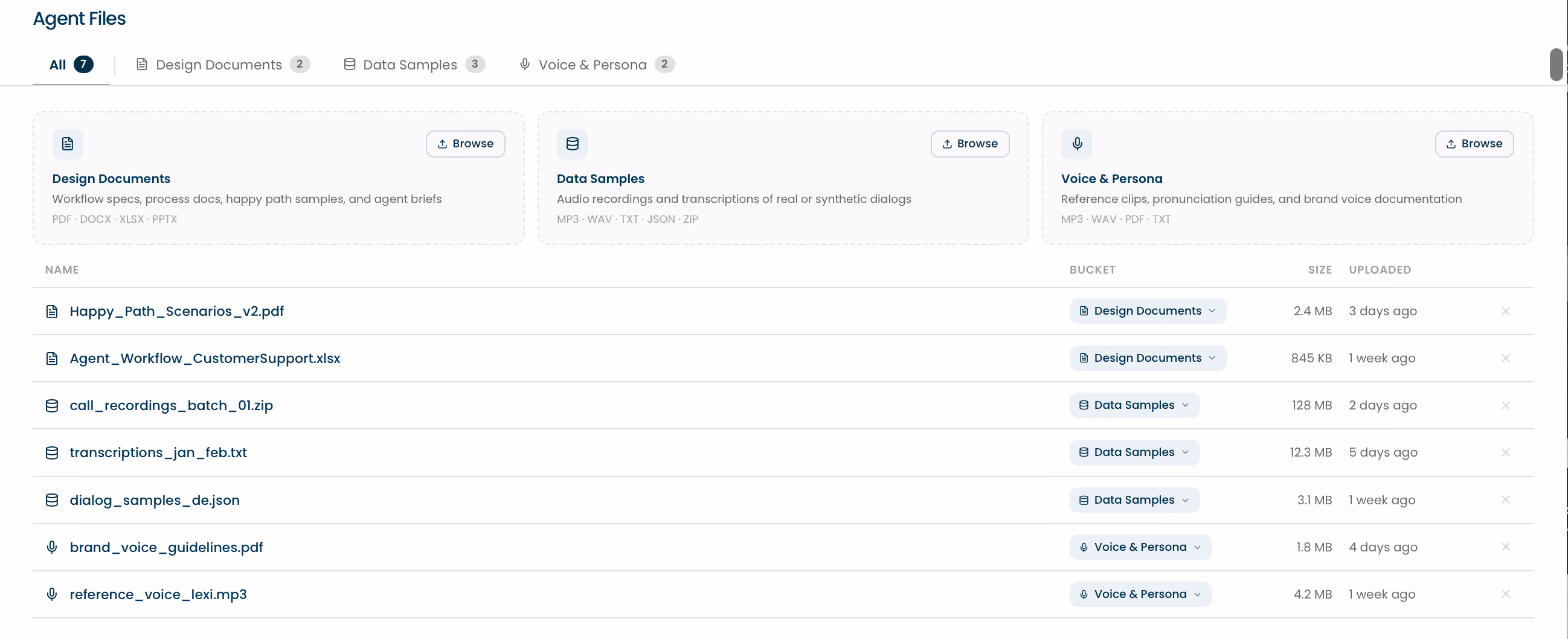Click file icon beside Agent_Workflow_CustomerSupport.xlsx
This screenshot has height=639, width=1568.
coord(53,358)
